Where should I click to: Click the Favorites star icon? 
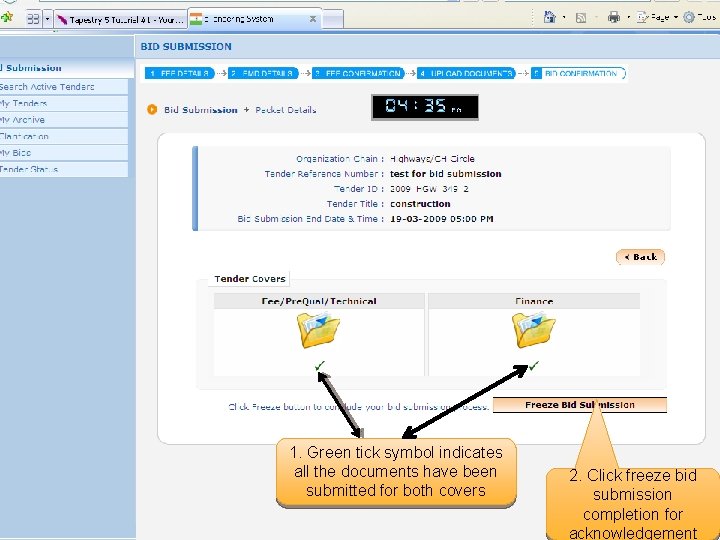pos(7,18)
